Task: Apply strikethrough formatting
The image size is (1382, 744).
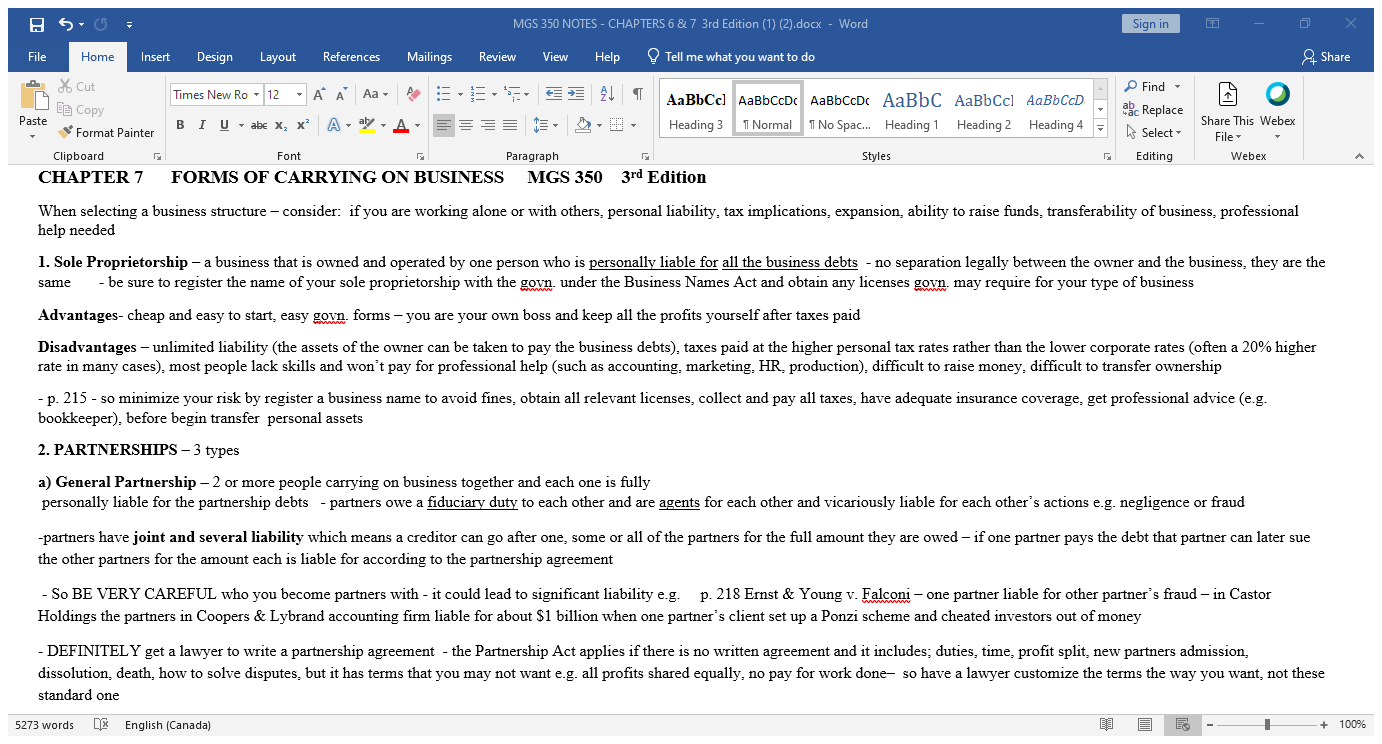Action: pyautogui.click(x=255, y=124)
